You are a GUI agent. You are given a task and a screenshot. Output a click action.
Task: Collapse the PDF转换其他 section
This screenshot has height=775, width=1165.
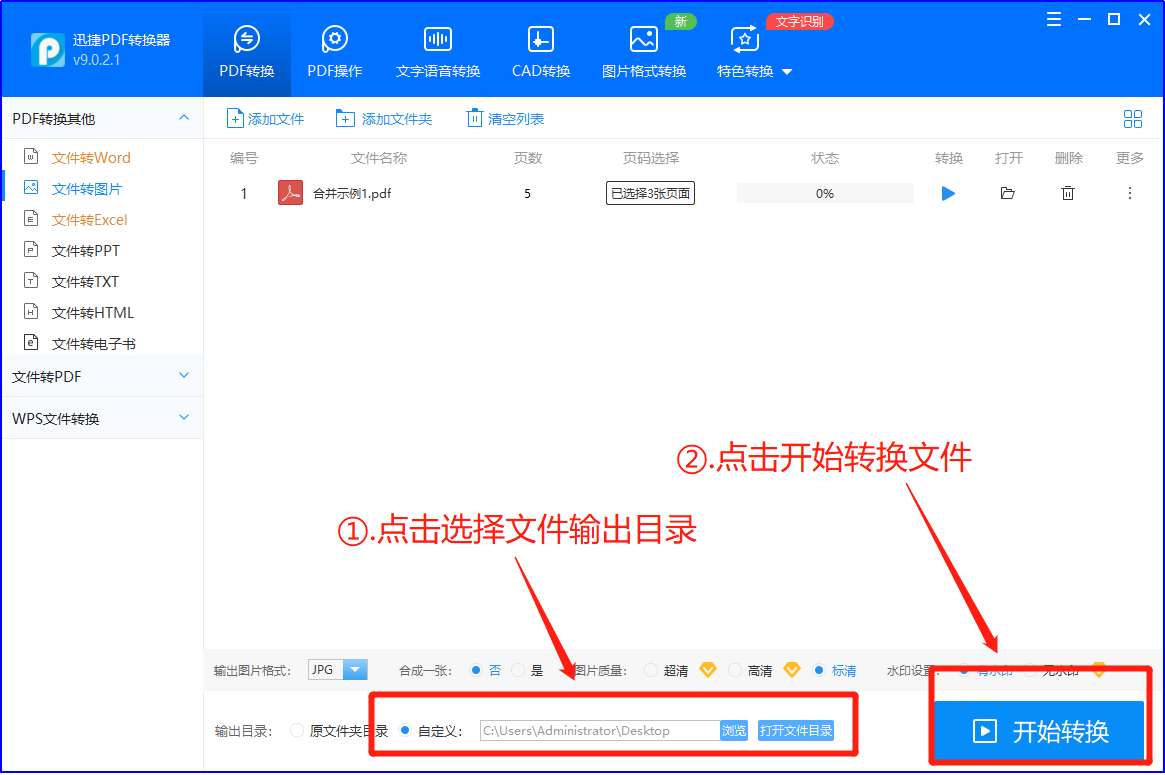coord(184,117)
